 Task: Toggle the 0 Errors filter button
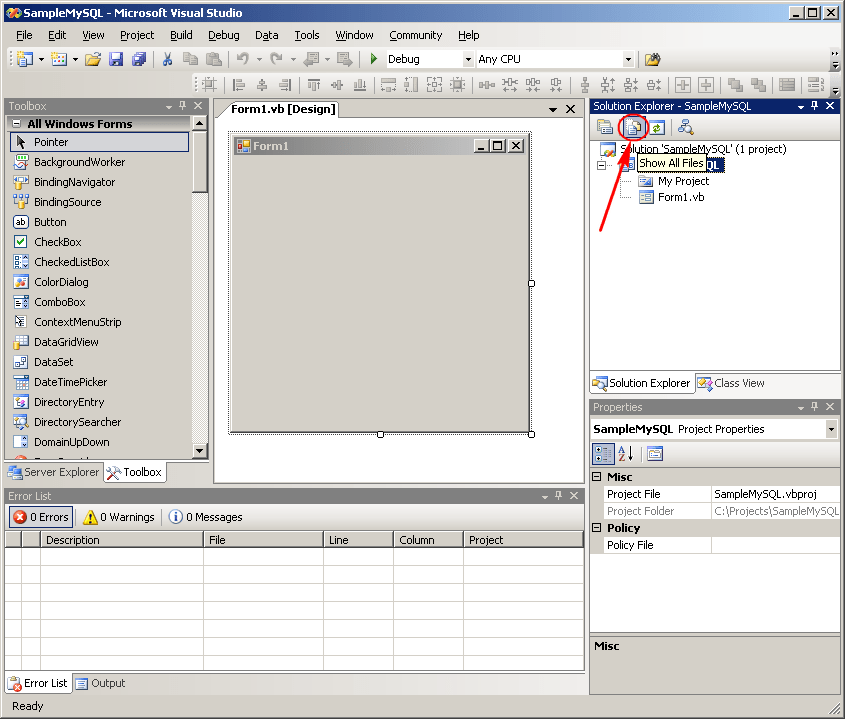click(x=40, y=517)
